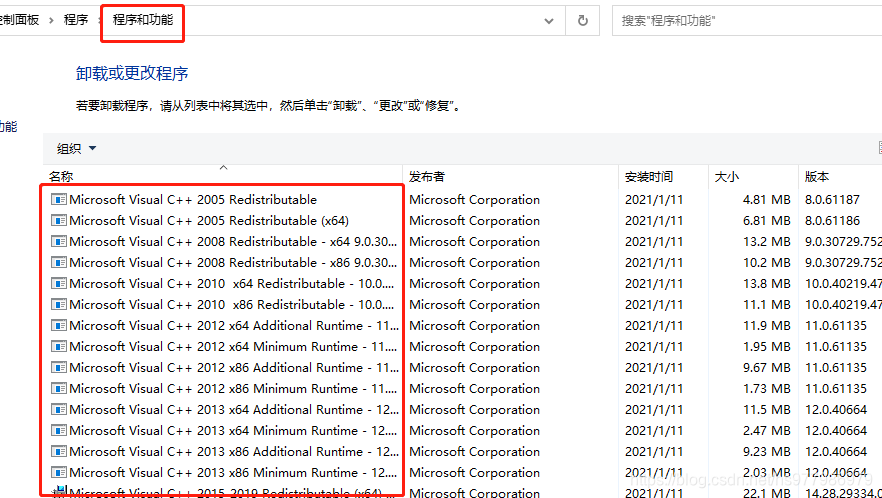Click the icon of Visual C++ 2010 x64 Redistributable

click(58, 283)
